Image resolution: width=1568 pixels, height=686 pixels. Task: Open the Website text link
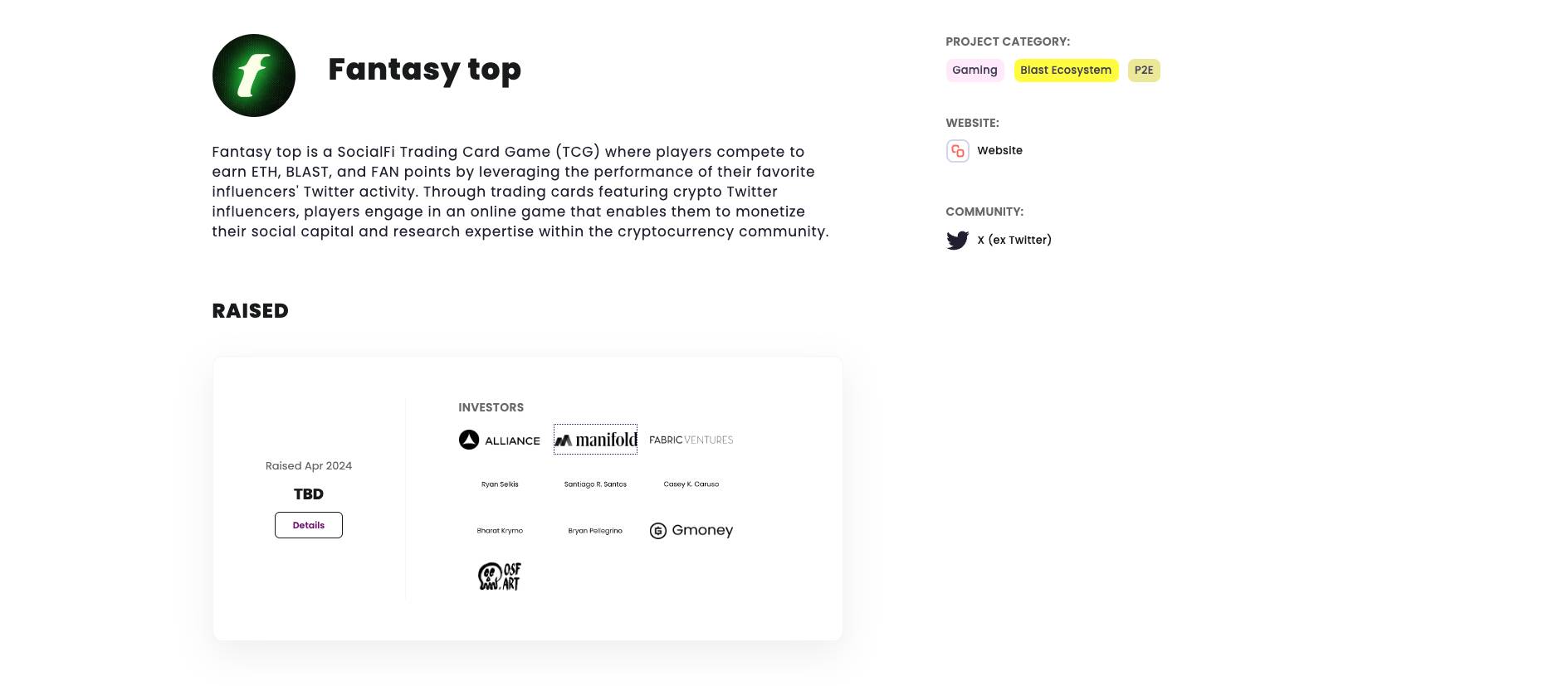pos(999,151)
